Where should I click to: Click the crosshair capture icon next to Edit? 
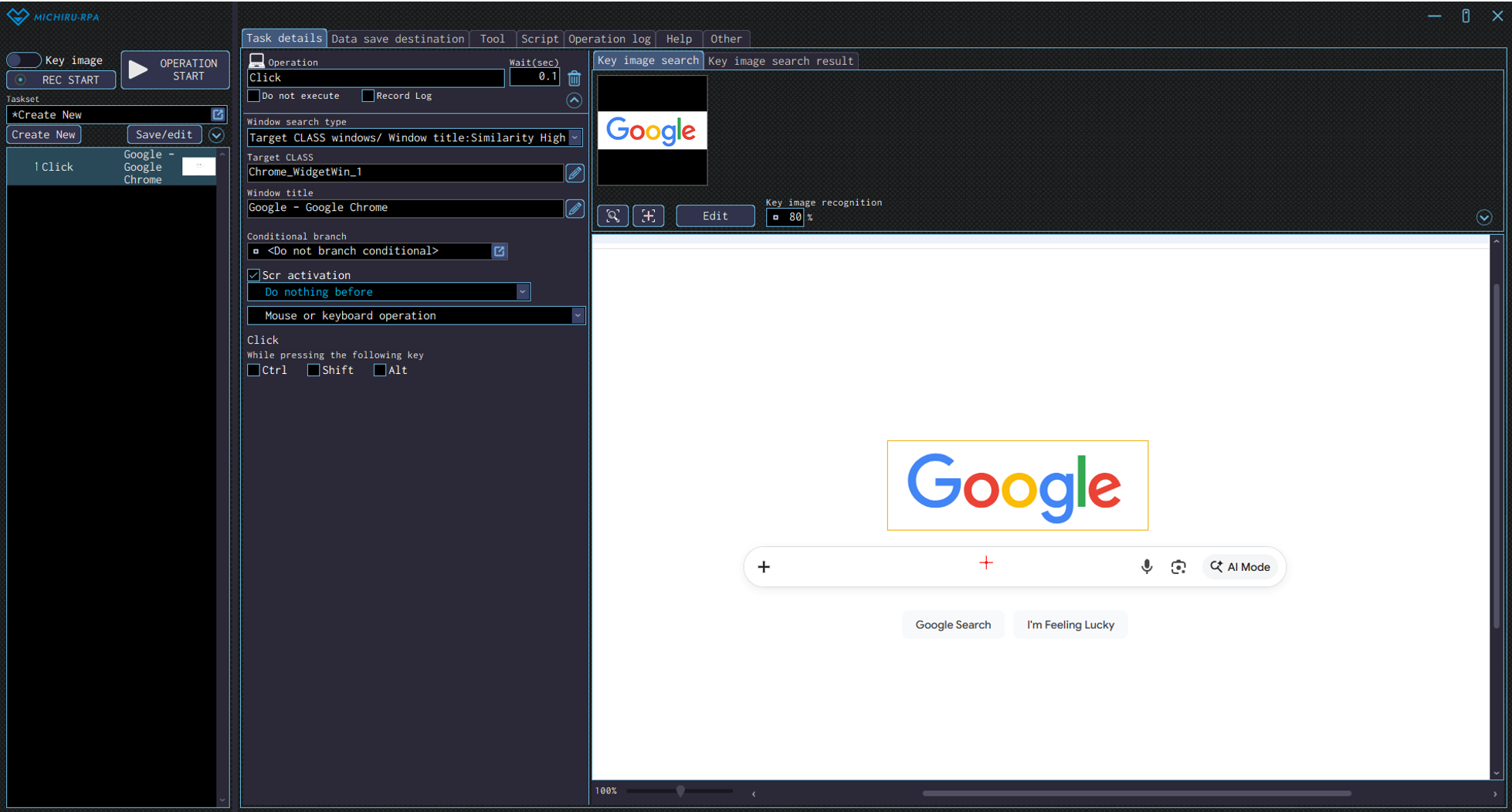[648, 216]
